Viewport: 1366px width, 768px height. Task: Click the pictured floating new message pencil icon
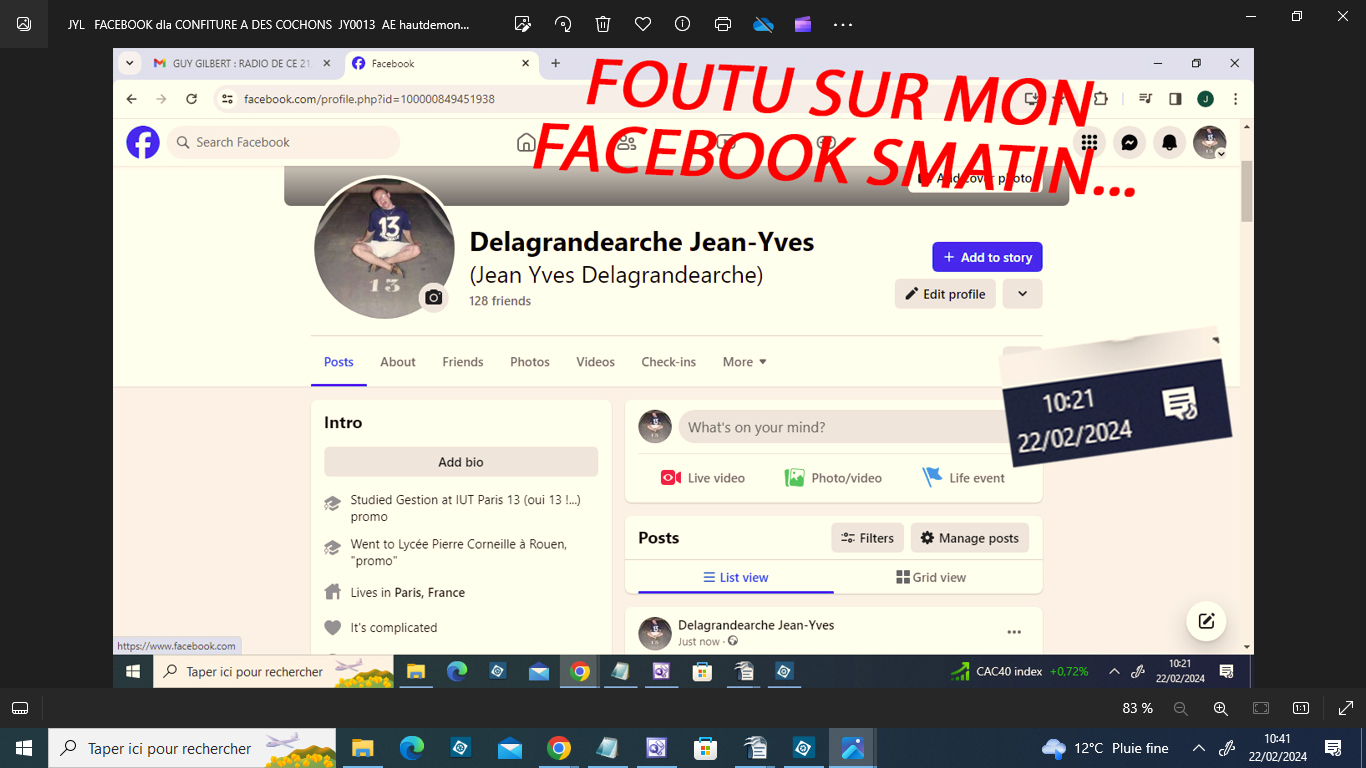[x=1206, y=621]
